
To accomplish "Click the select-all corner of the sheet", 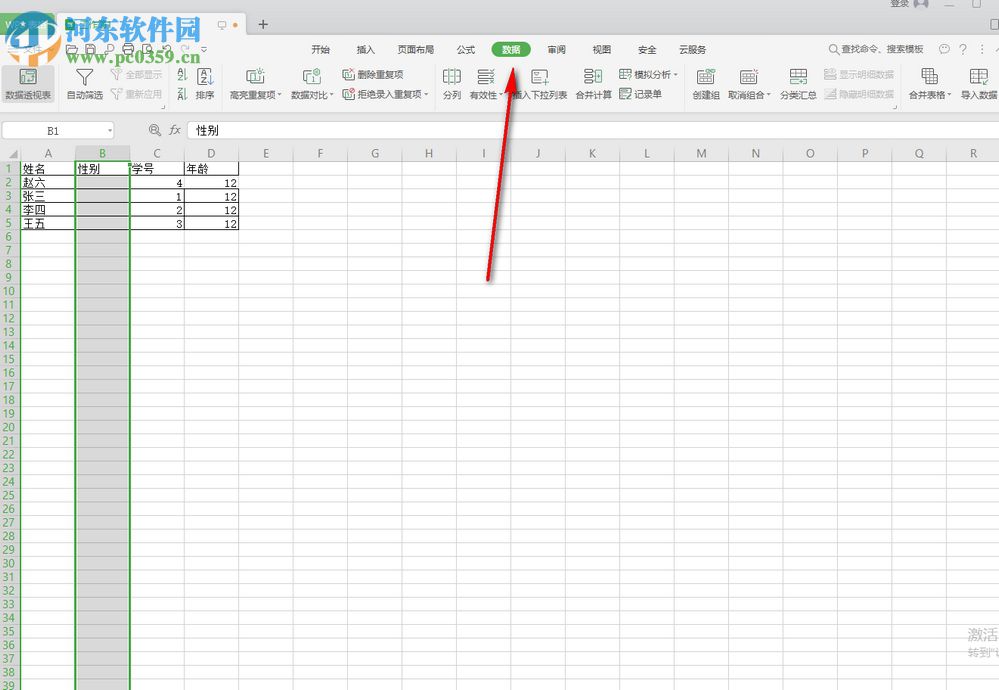I will click(x=10, y=154).
